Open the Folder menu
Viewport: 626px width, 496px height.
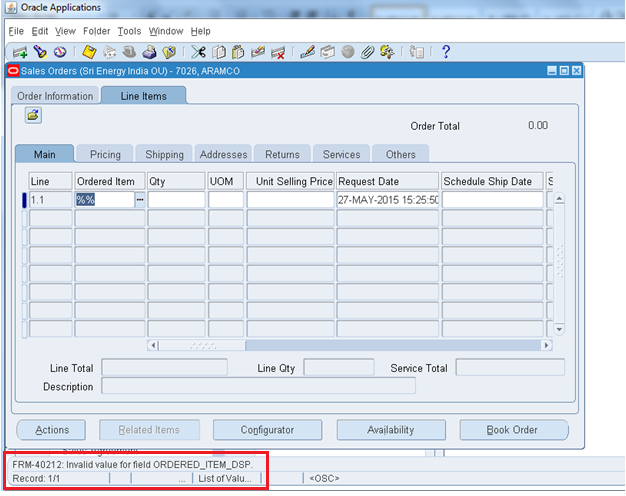97,31
